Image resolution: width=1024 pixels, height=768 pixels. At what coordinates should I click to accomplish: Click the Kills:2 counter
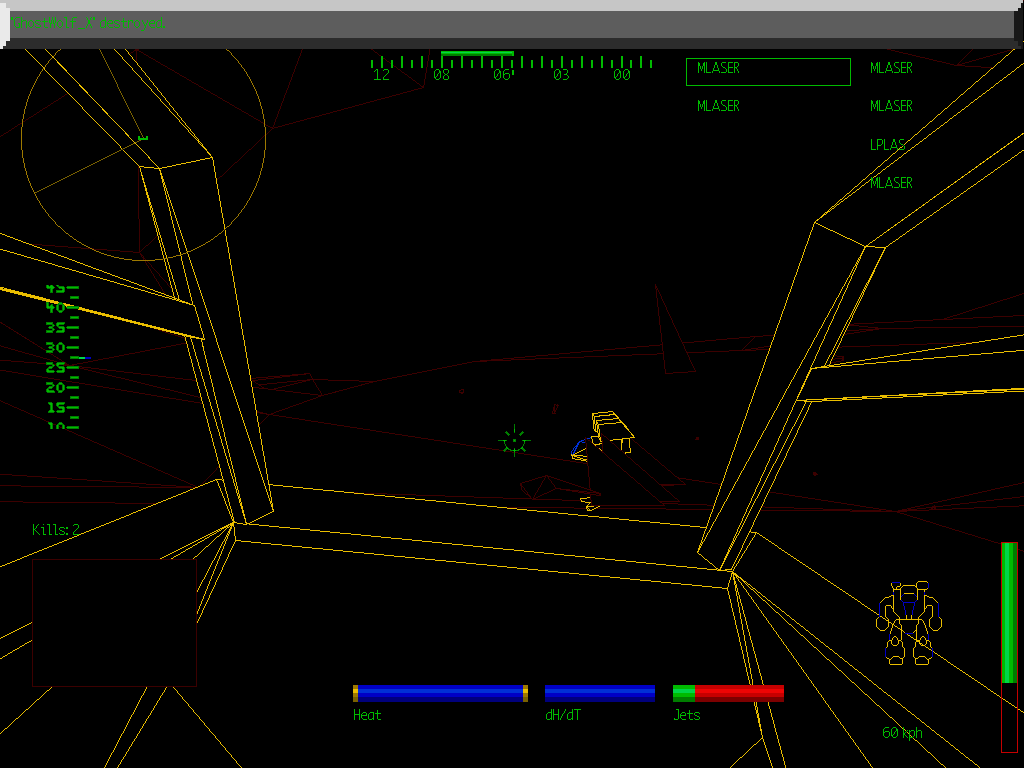point(57,530)
